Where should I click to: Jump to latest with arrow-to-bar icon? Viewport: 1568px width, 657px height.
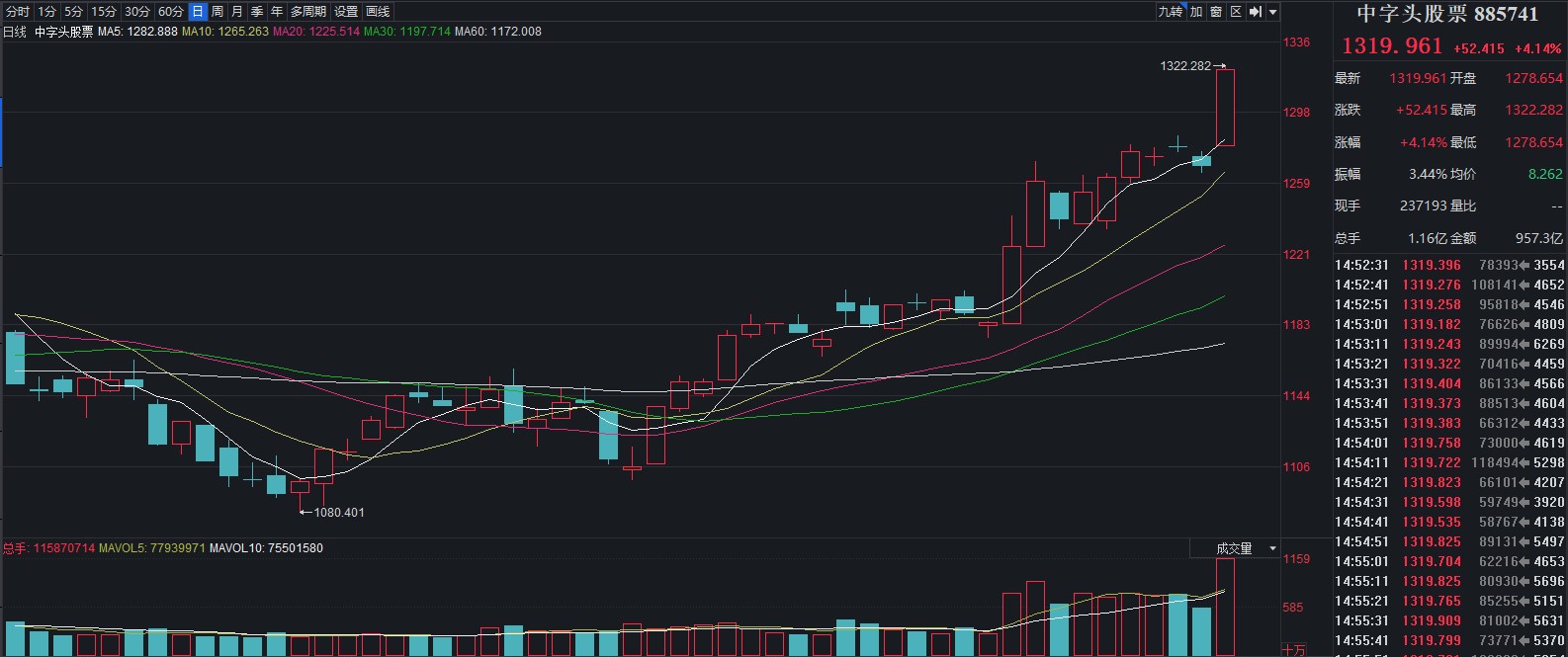click(1256, 12)
